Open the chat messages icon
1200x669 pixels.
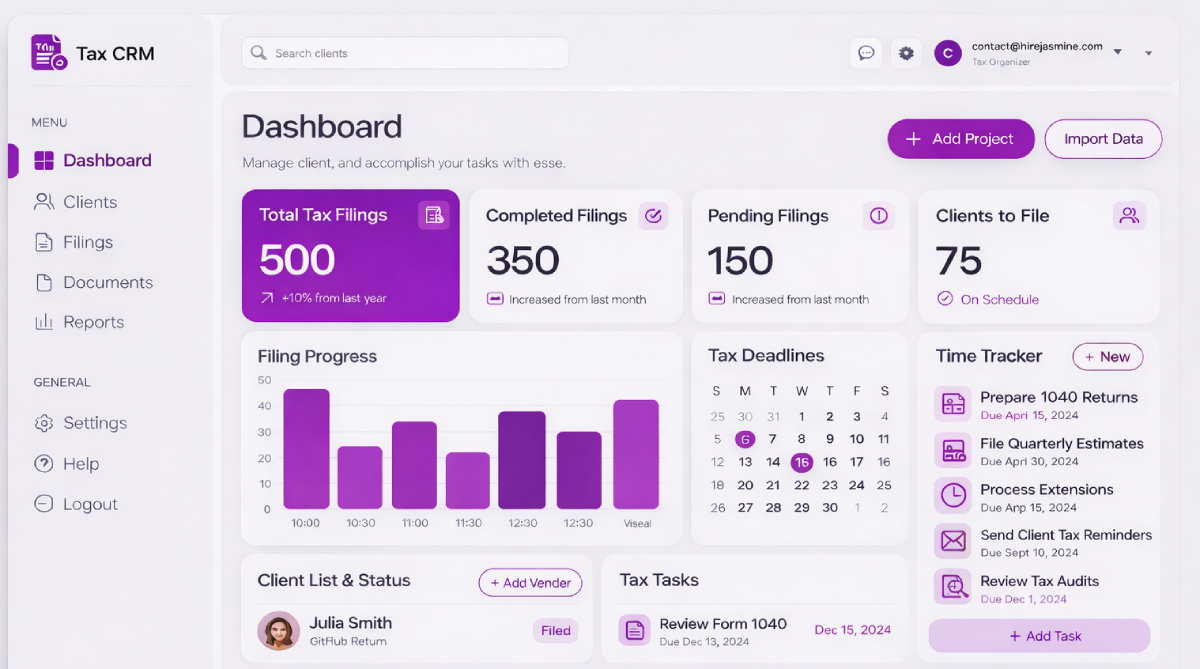coord(866,53)
